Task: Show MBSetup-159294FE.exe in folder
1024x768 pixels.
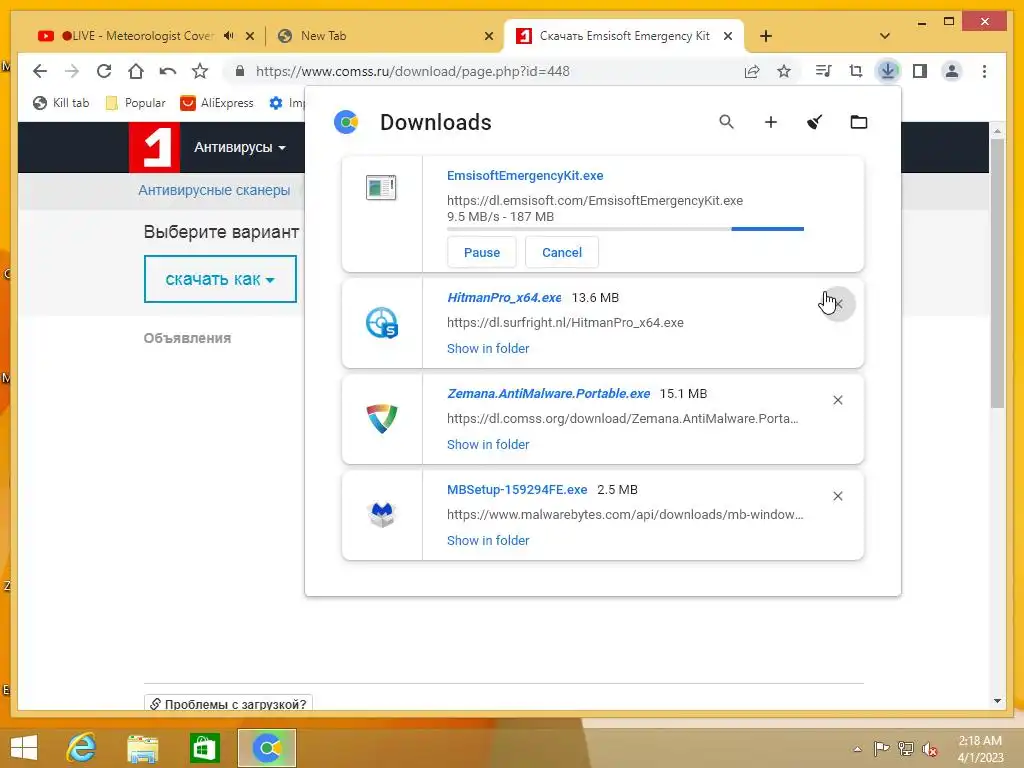Action: tap(488, 541)
